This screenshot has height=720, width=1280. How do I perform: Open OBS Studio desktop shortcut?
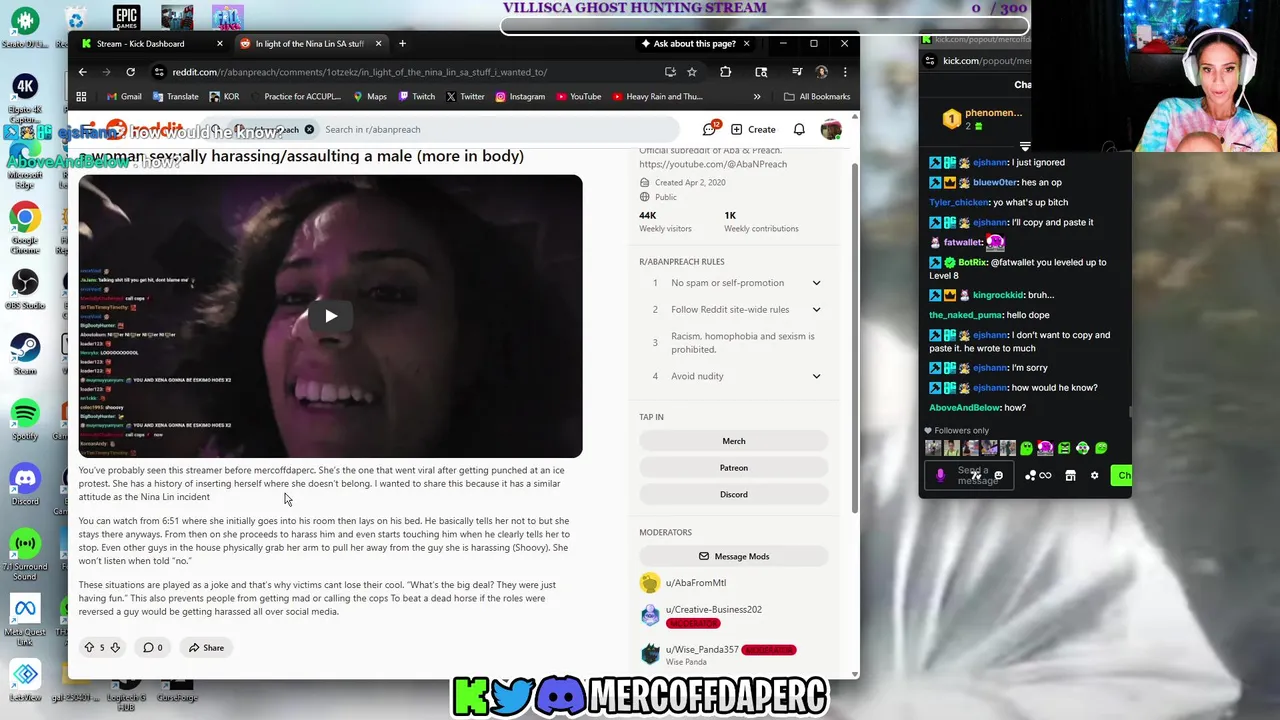click(25, 288)
